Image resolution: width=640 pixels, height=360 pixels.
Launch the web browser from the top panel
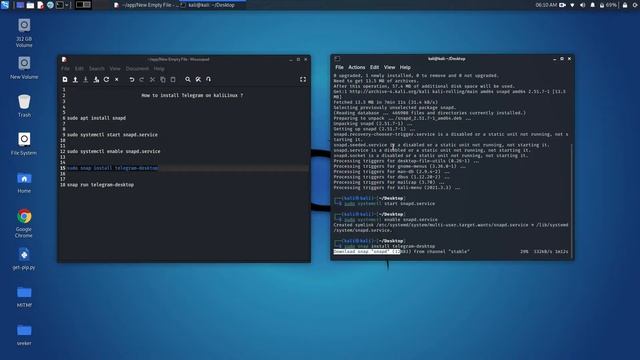(50, 5)
